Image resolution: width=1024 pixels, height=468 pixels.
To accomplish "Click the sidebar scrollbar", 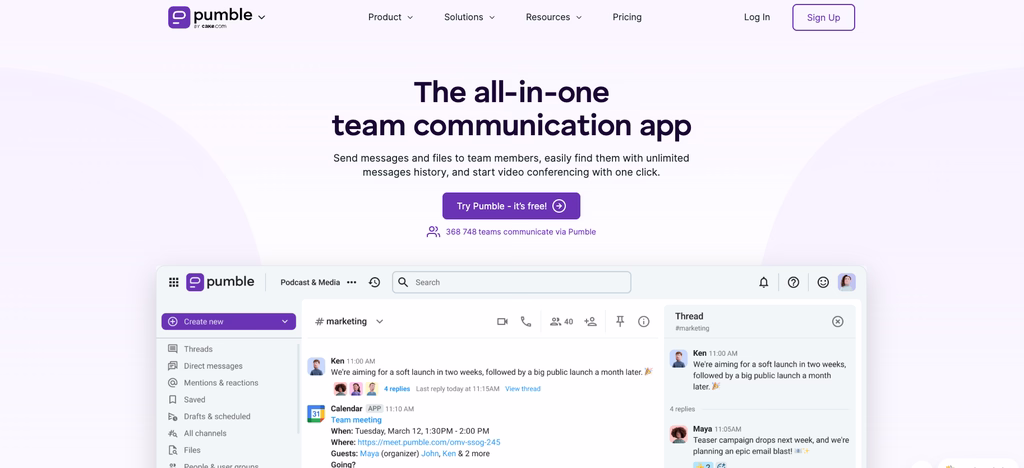I will [x=298, y=388].
